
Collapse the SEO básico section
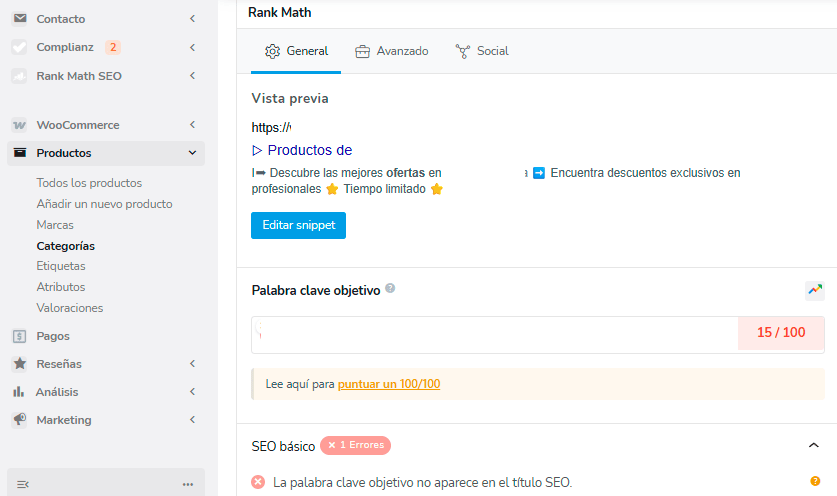[x=814, y=445]
